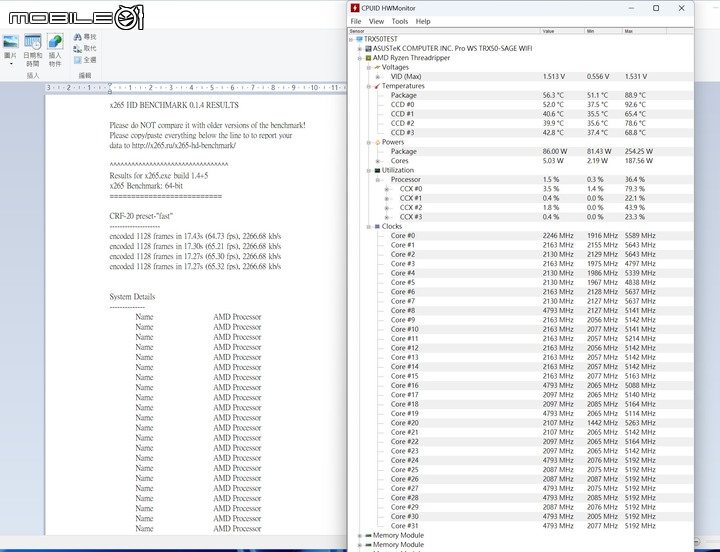Image resolution: width=720 pixels, height=552 pixels.
Task: Click the Temperatures thermometer icon
Action: 377,86
